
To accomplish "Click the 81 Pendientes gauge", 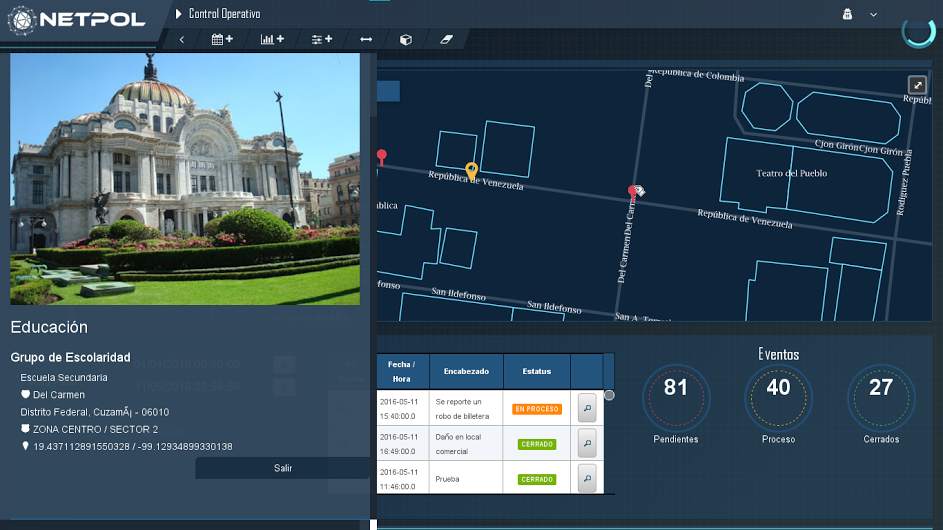I will pos(676,398).
